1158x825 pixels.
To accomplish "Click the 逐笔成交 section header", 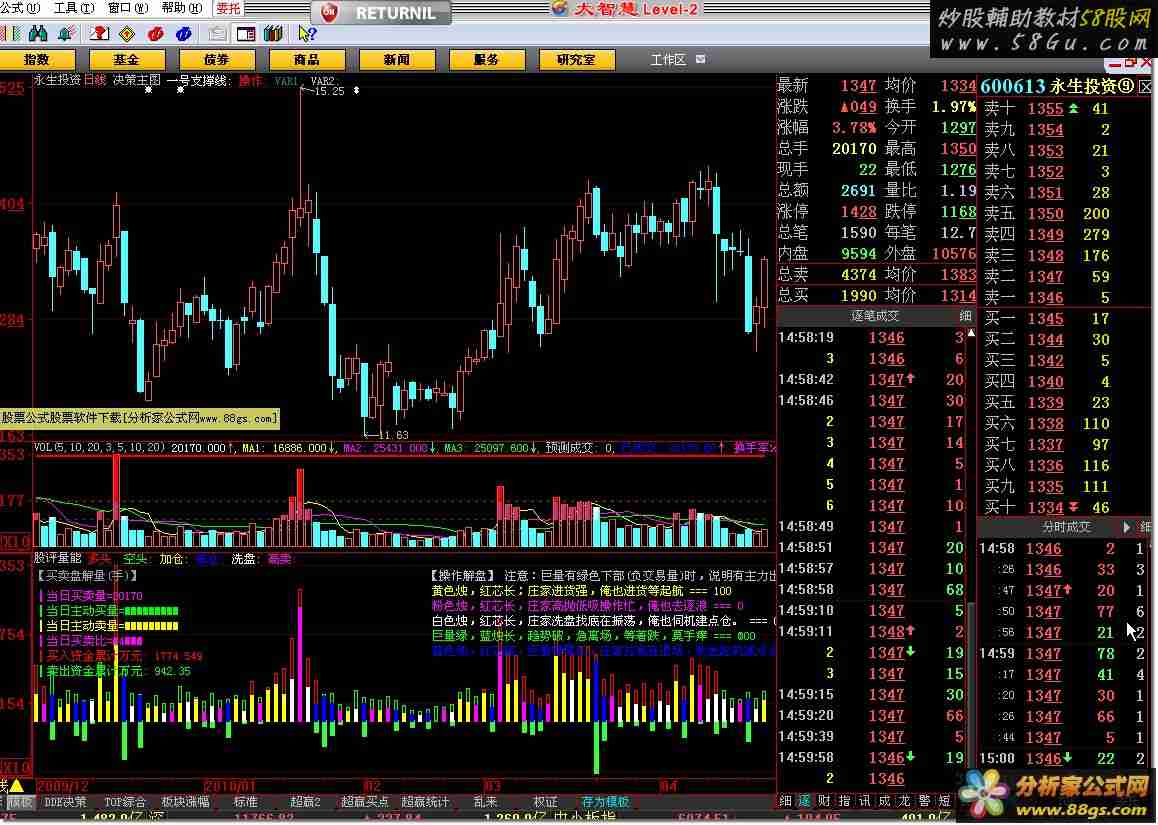I will click(875, 316).
